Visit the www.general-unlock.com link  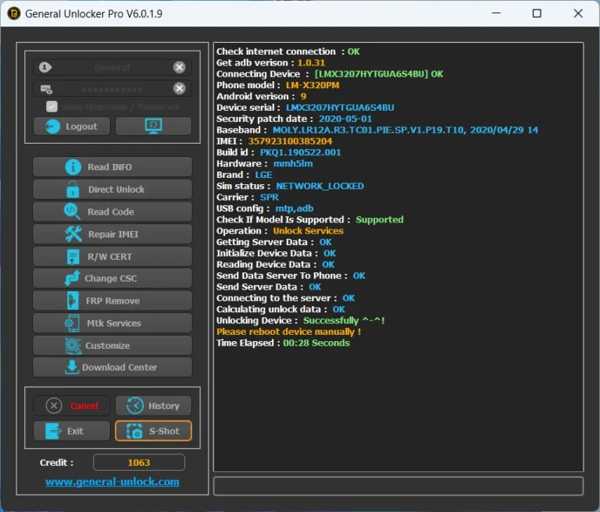pos(112,482)
